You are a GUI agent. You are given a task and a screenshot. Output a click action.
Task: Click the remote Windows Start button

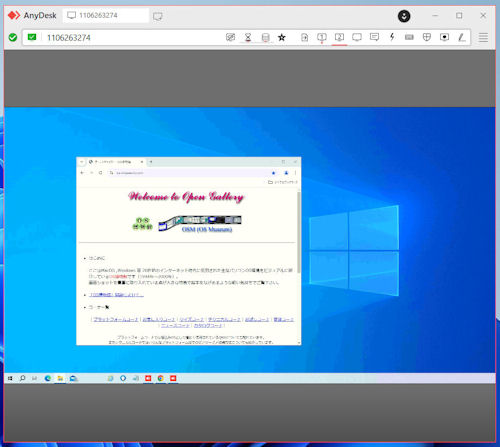[x=10, y=378]
